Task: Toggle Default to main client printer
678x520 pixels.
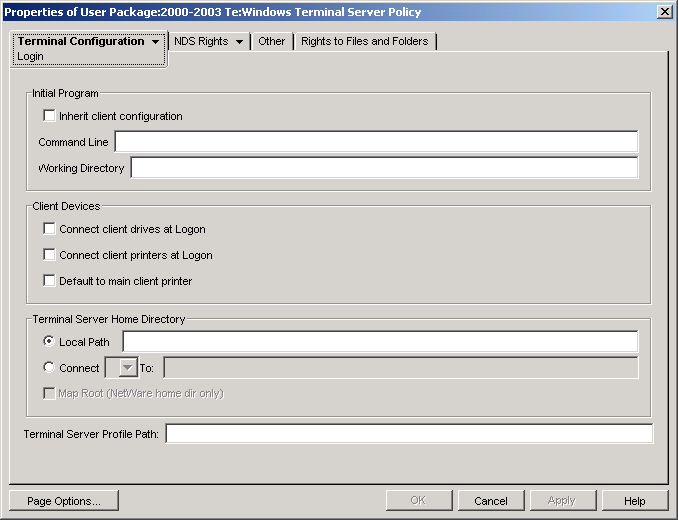Action: click(x=49, y=281)
